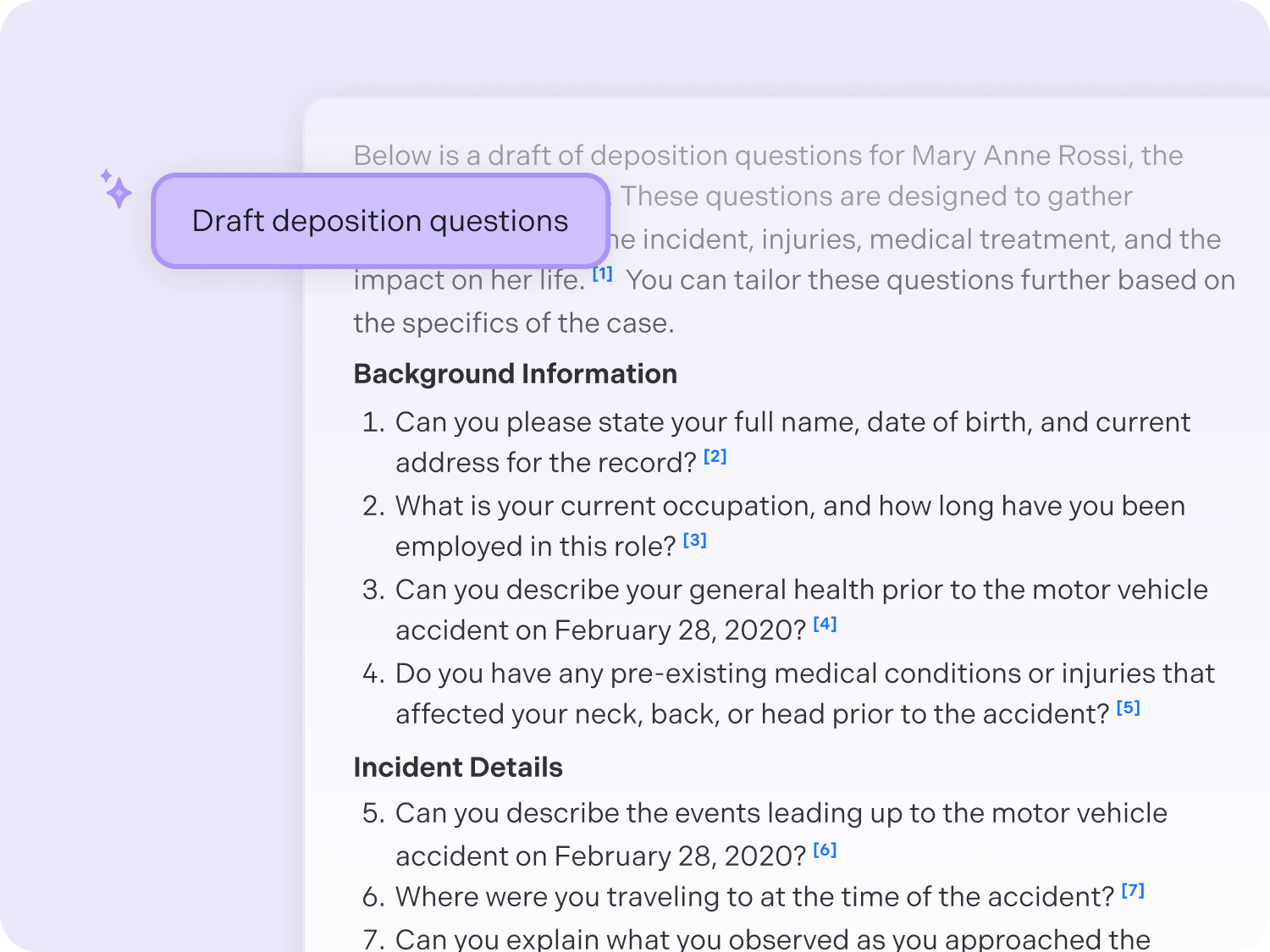Select question 4 about pre-existing medical conditions

(x=788, y=694)
